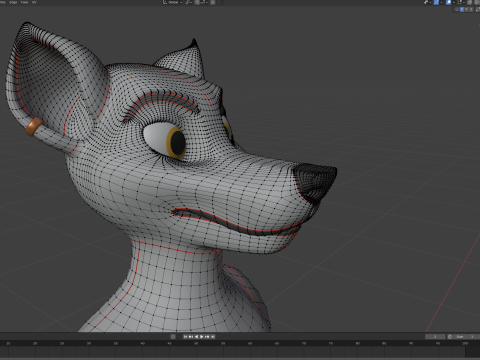Toggle proportional editing in the header

pos(212,2)
